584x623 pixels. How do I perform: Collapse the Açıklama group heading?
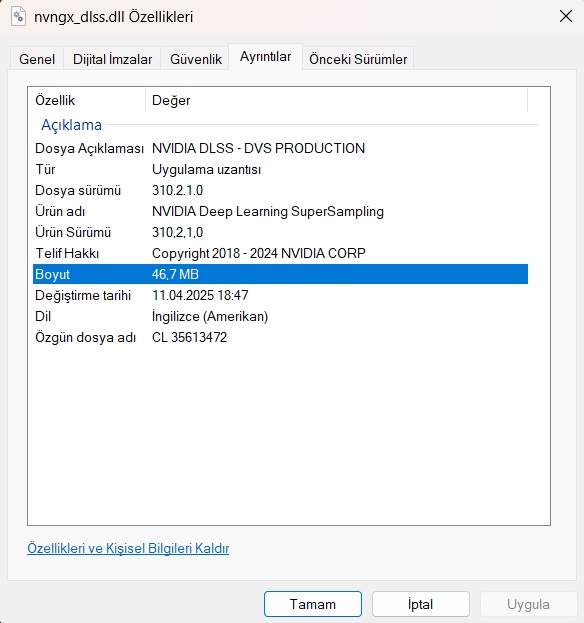[72, 125]
